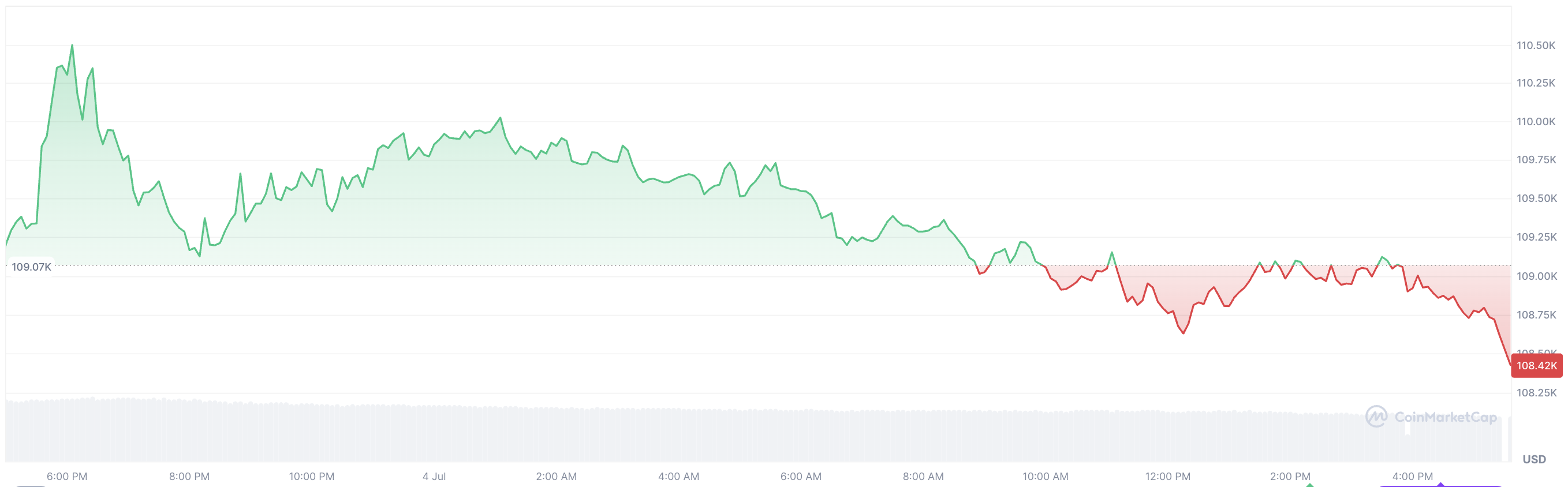Screen dimensions: 1568x487
Task: Select the 6:00 PM time axis label
Action: (x=67, y=476)
